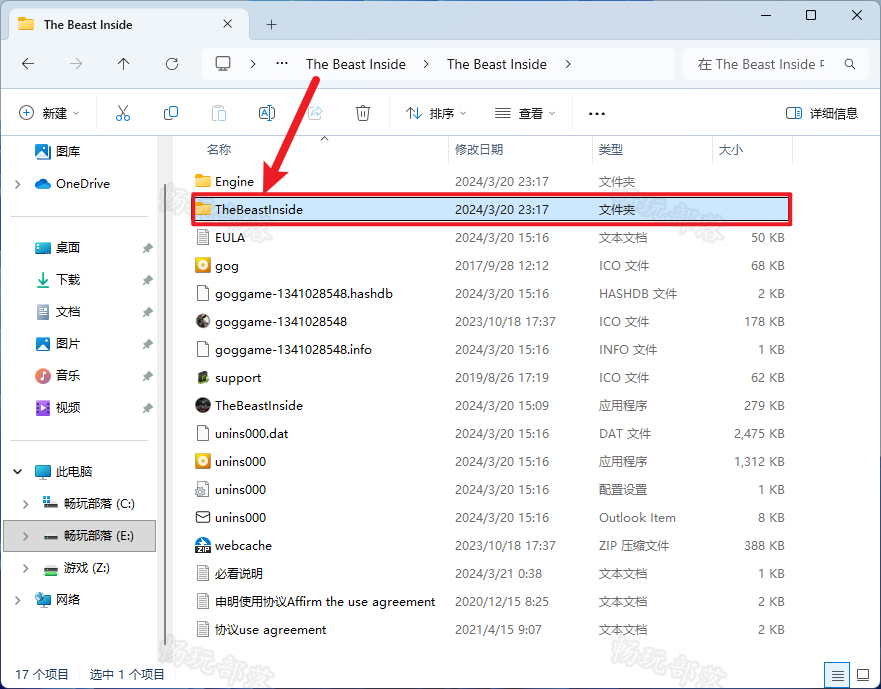
Task: Expand the OneDrive tree node
Action: (18, 184)
